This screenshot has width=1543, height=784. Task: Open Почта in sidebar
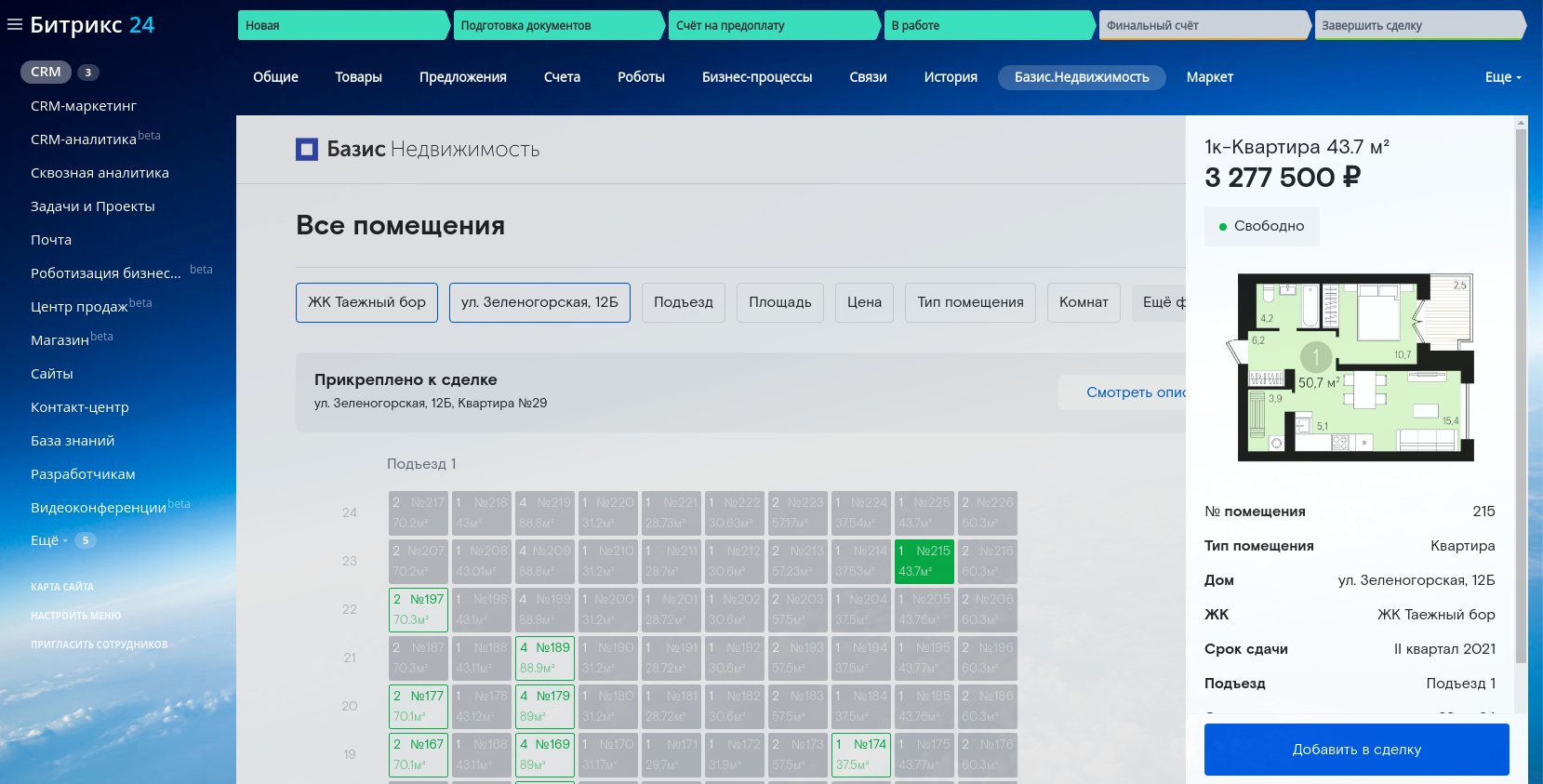[x=51, y=240]
